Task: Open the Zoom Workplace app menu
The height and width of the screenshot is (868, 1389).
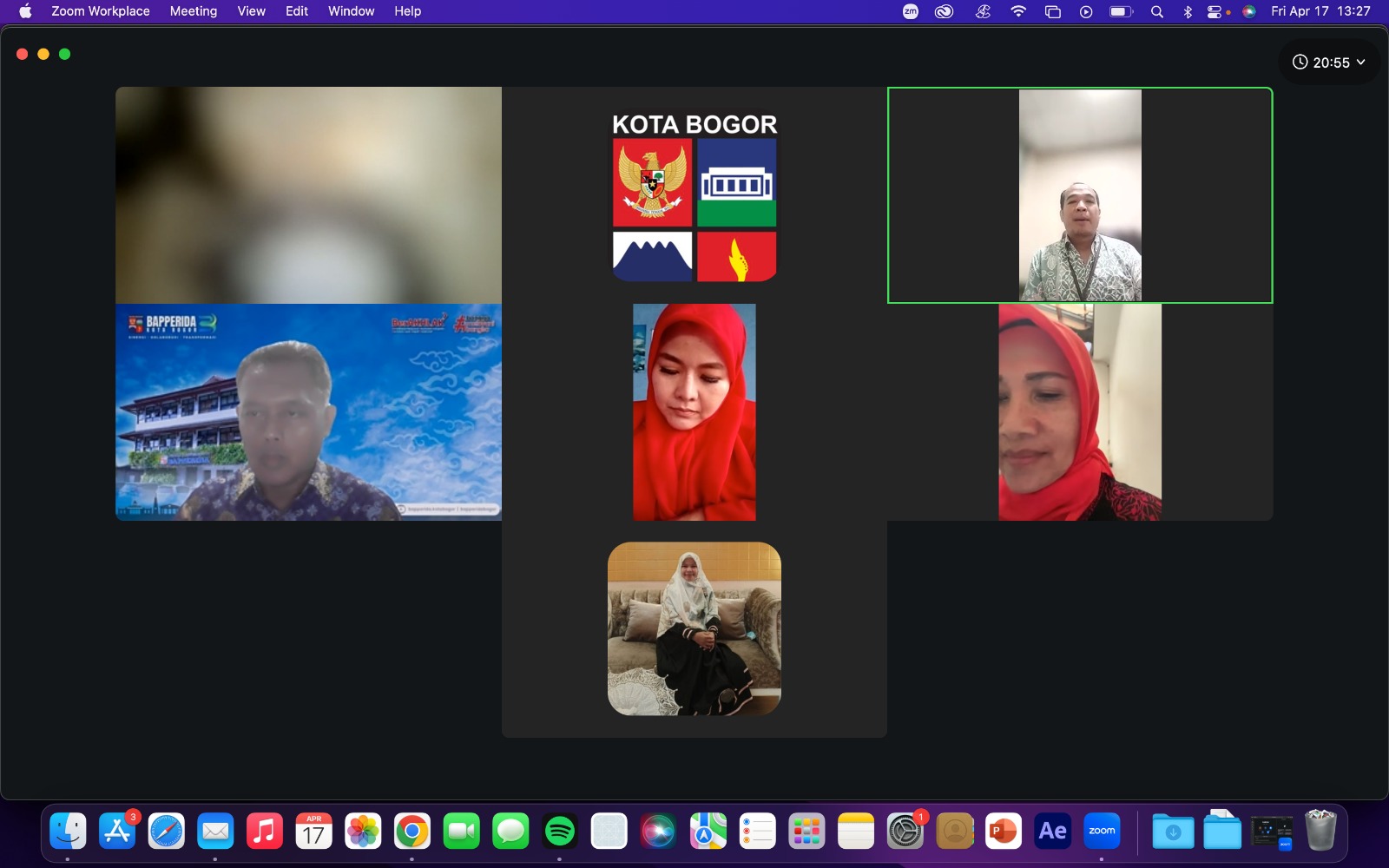Action: coord(101,11)
